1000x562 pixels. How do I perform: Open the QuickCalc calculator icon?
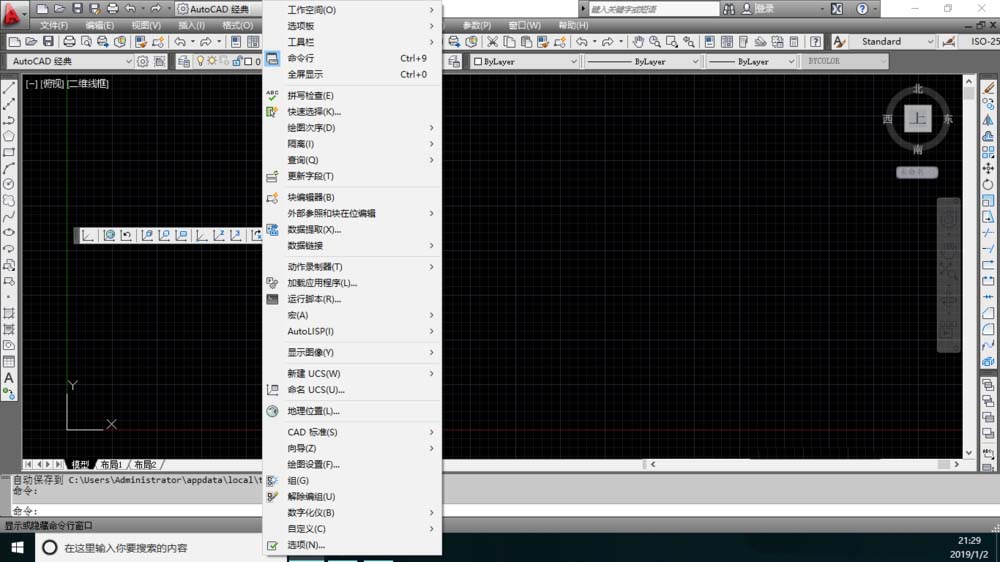click(794, 41)
